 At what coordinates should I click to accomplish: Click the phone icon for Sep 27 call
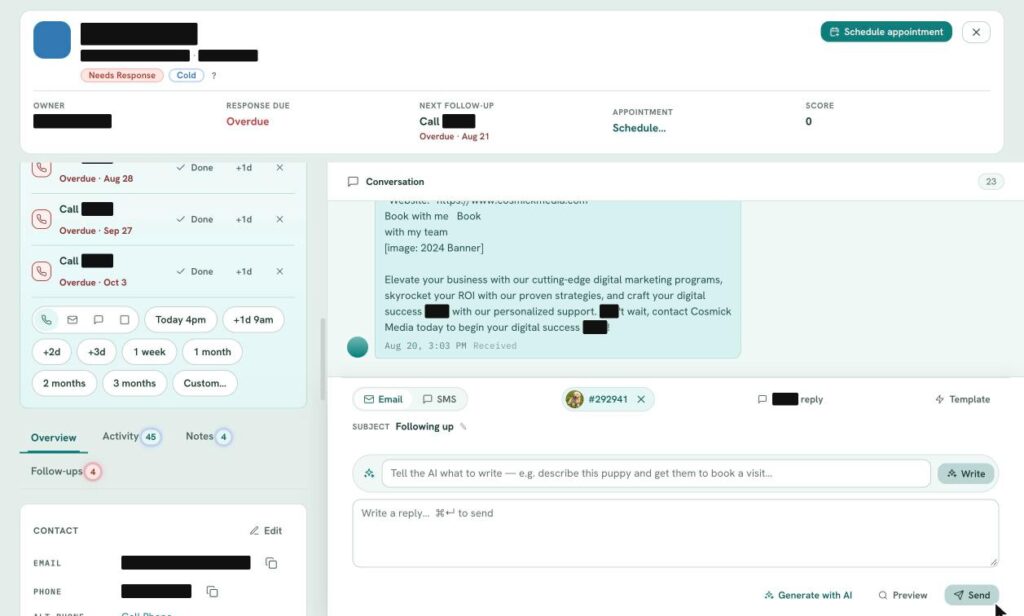point(41,219)
